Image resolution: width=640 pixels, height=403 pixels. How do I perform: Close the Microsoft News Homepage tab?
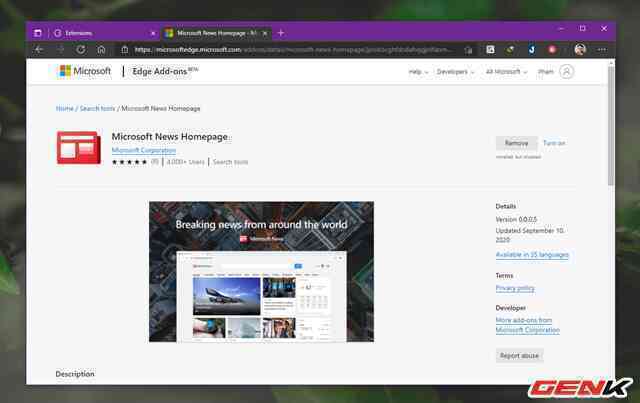265,33
